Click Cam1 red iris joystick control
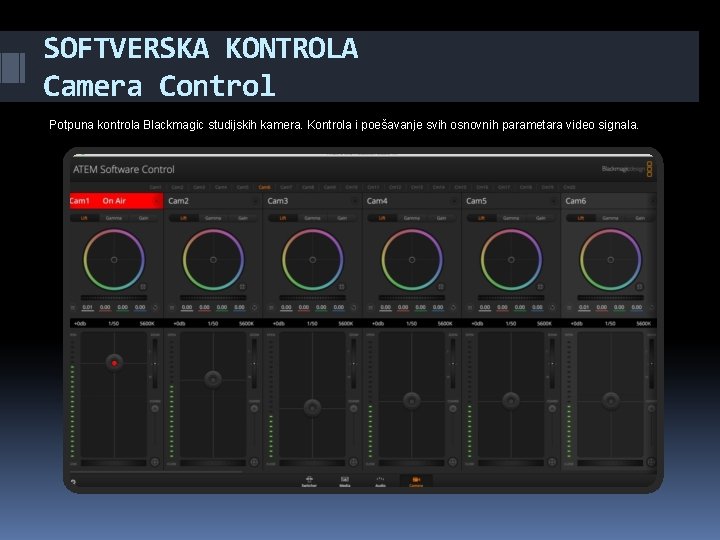This screenshot has width=720, height=540. [114, 363]
